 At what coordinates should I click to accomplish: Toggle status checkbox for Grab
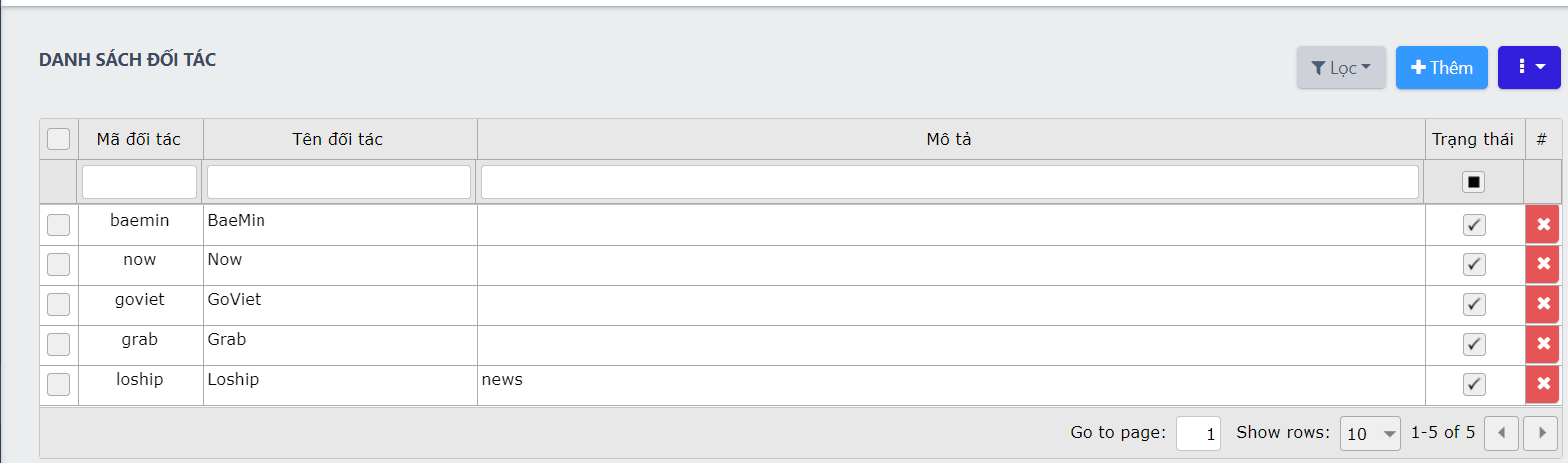(x=1474, y=344)
